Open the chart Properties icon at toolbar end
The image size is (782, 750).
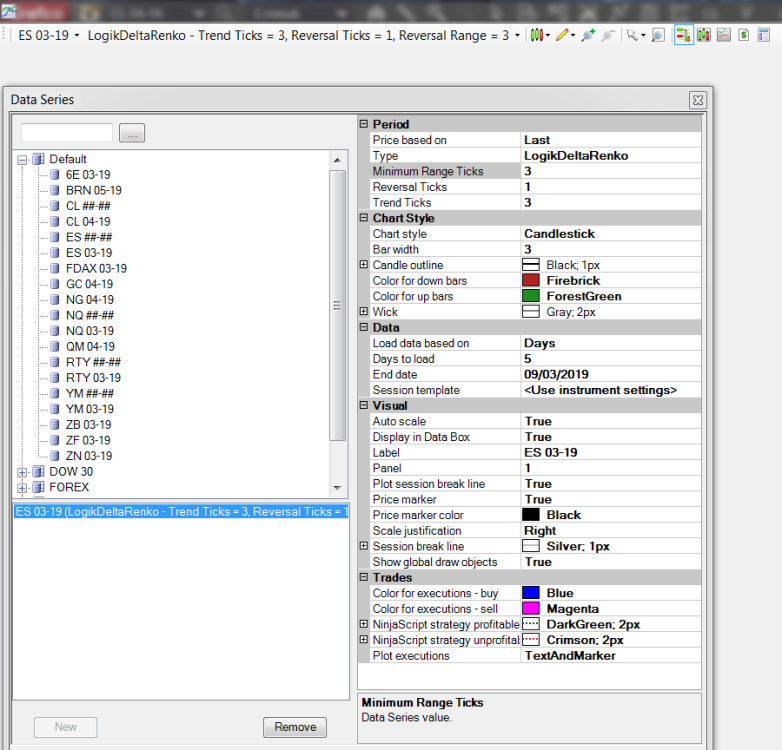pos(764,35)
